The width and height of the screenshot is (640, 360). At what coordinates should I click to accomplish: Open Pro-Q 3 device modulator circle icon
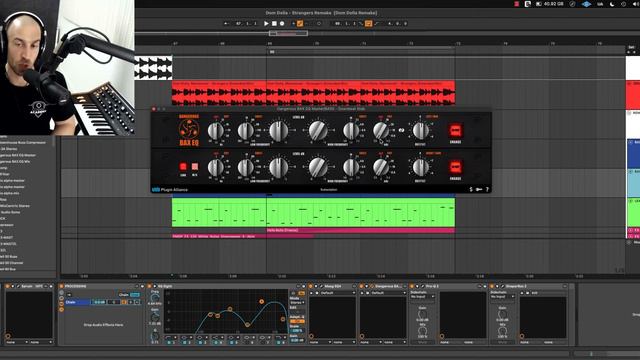coord(442,336)
